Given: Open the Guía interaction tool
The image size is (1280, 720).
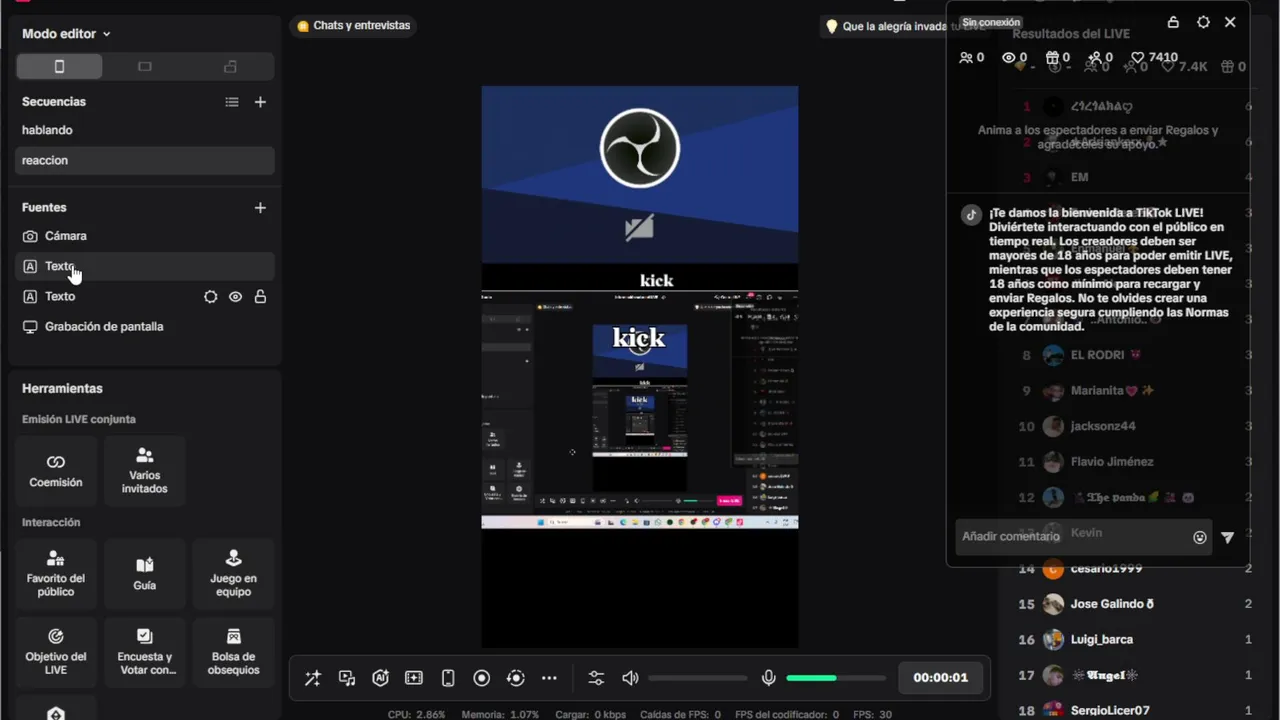Looking at the screenshot, I should coord(145,574).
